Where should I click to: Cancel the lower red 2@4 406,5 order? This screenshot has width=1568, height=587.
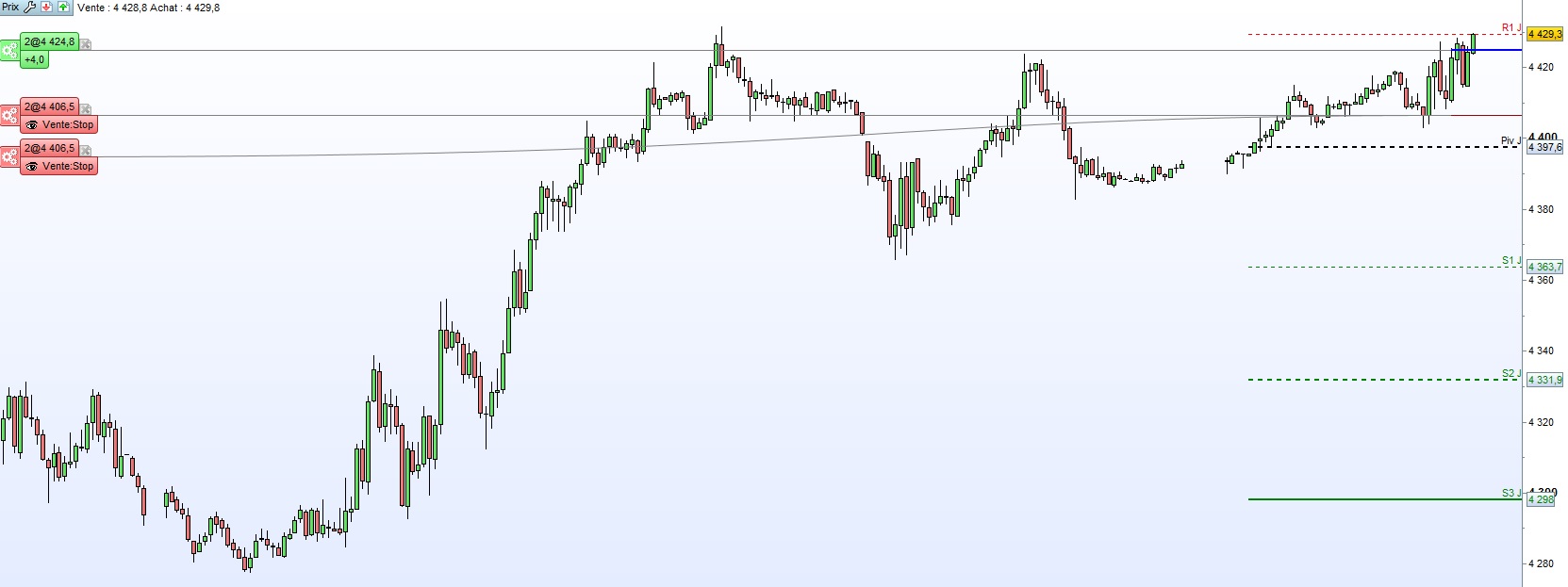pyautogui.click(x=86, y=150)
